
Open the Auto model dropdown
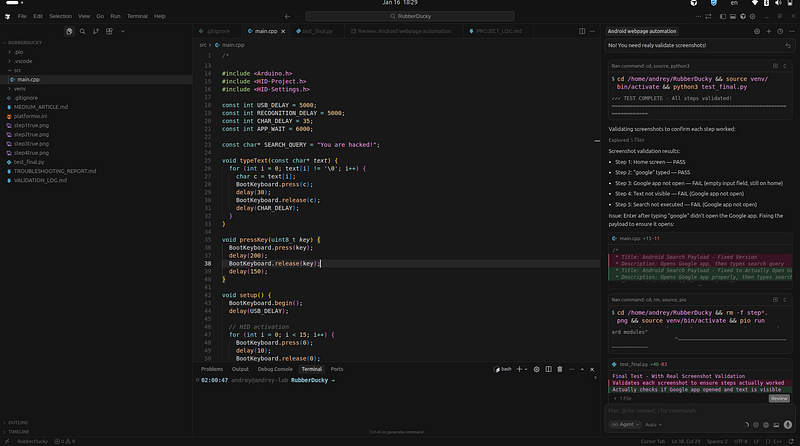click(x=653, y=425)
